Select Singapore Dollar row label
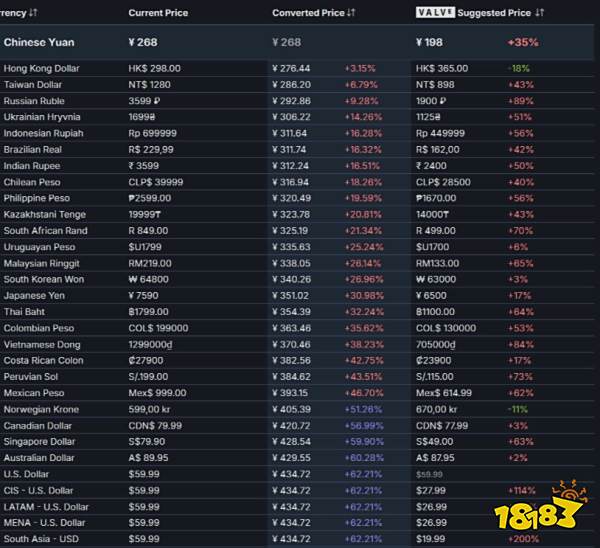Screen dimensions: 600x548 point(39,442)
